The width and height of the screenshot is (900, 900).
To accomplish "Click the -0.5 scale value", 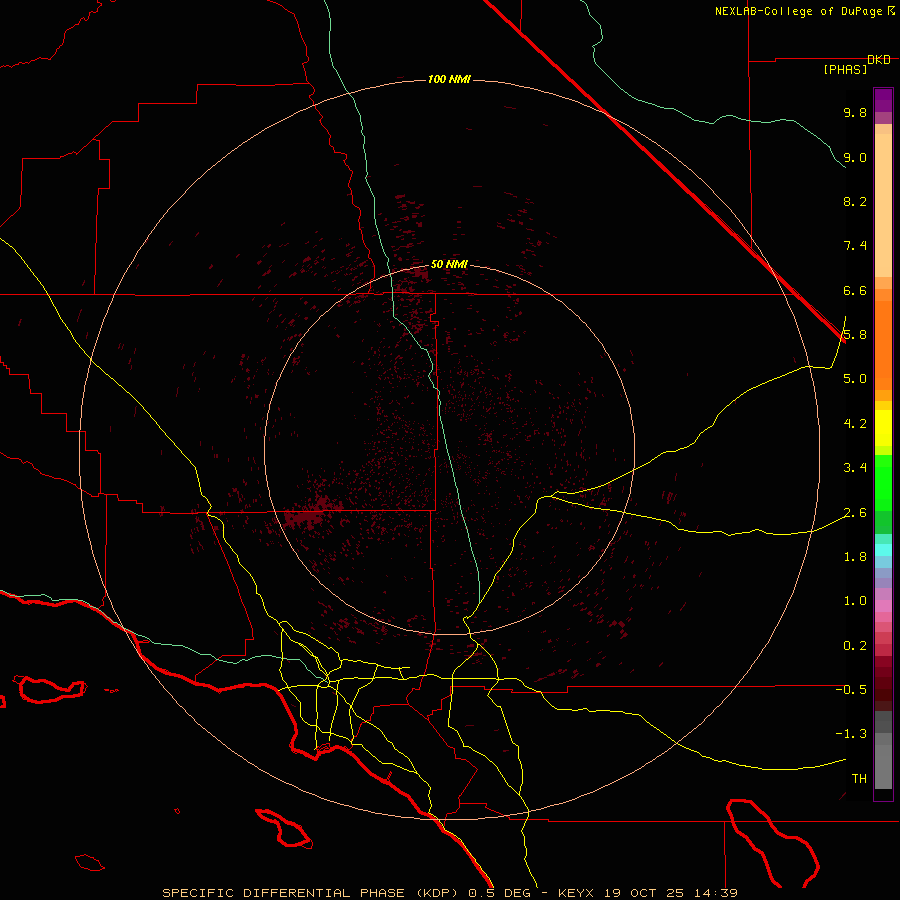I will (x=851, y=690).
